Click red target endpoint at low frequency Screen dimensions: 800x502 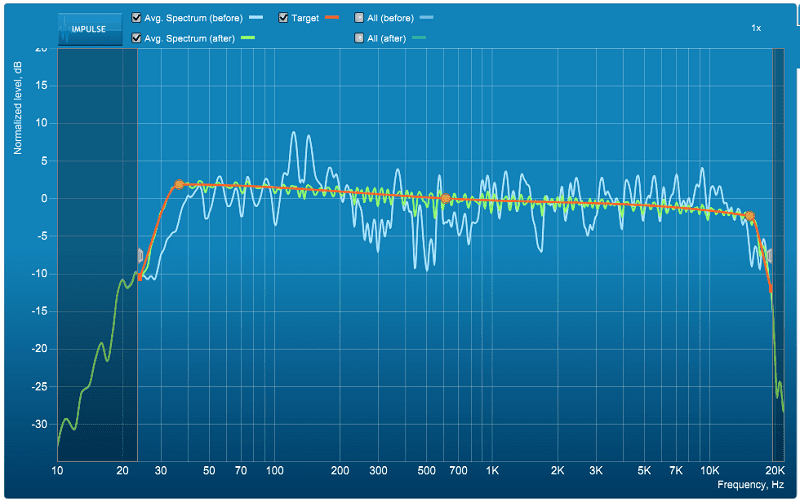point(140,278)
